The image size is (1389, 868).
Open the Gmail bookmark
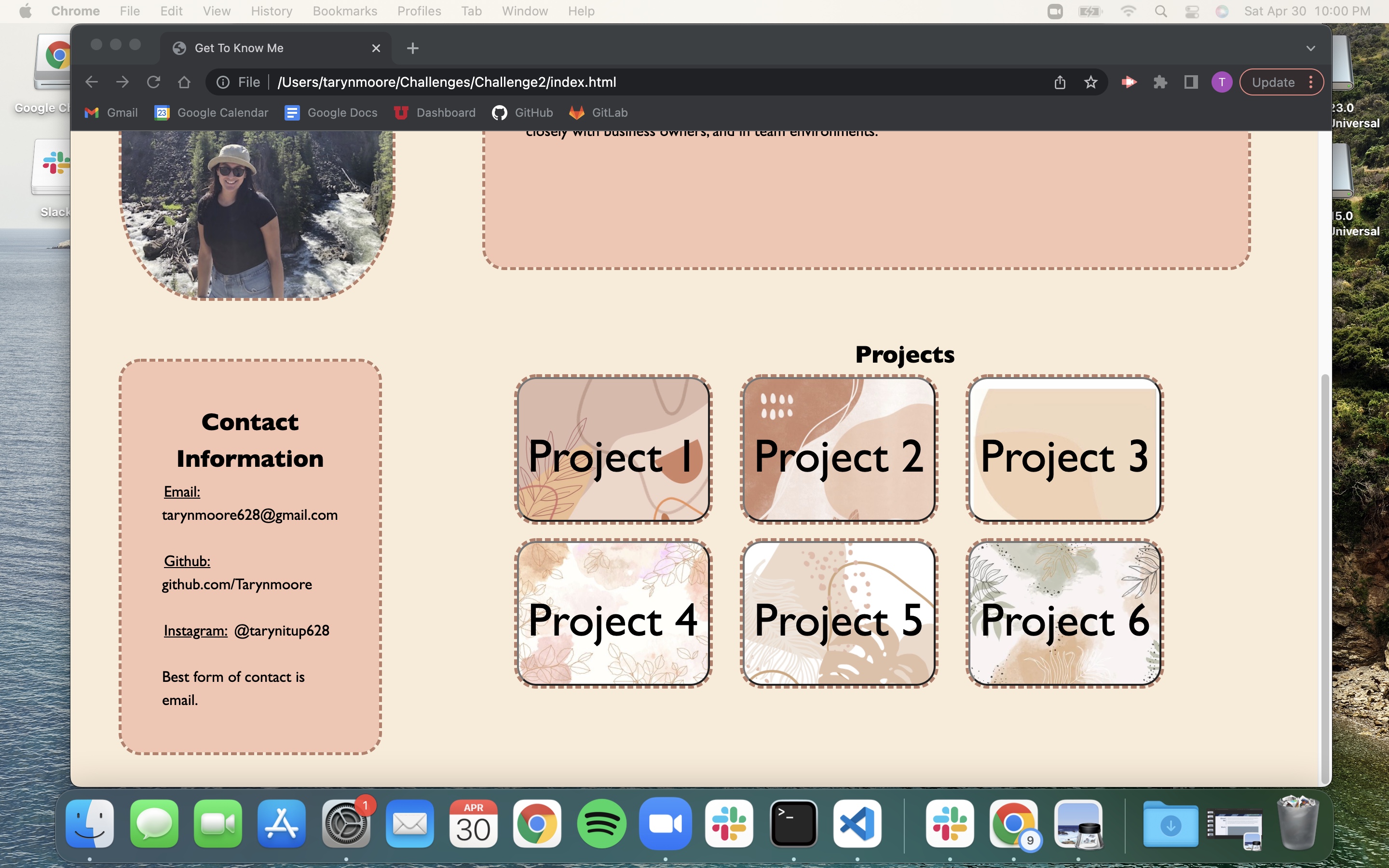pos(111,112)
